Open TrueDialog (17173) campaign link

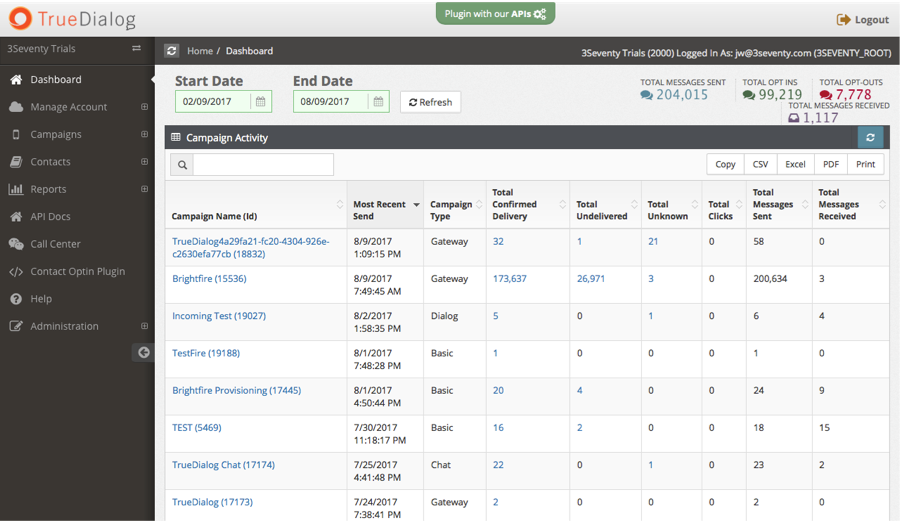(212, 502)
